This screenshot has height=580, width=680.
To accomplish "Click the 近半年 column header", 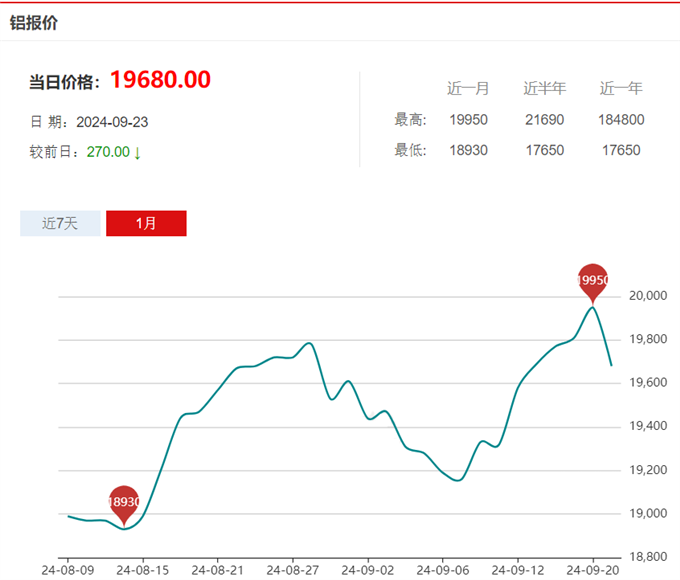I will point(544,89).
